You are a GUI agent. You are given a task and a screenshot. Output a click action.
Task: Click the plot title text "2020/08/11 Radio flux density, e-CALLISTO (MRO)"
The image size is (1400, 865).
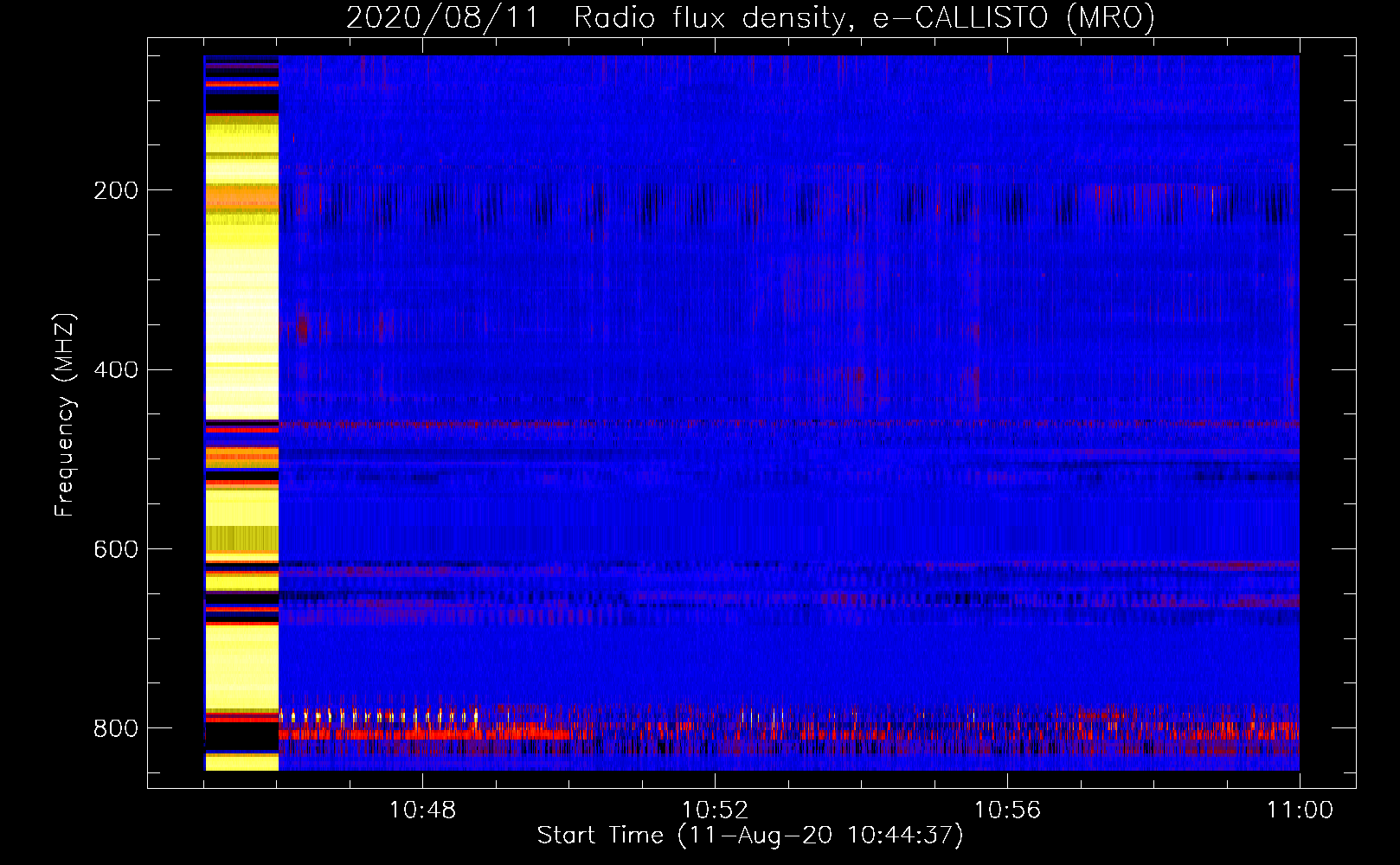(x=750, y=18)
